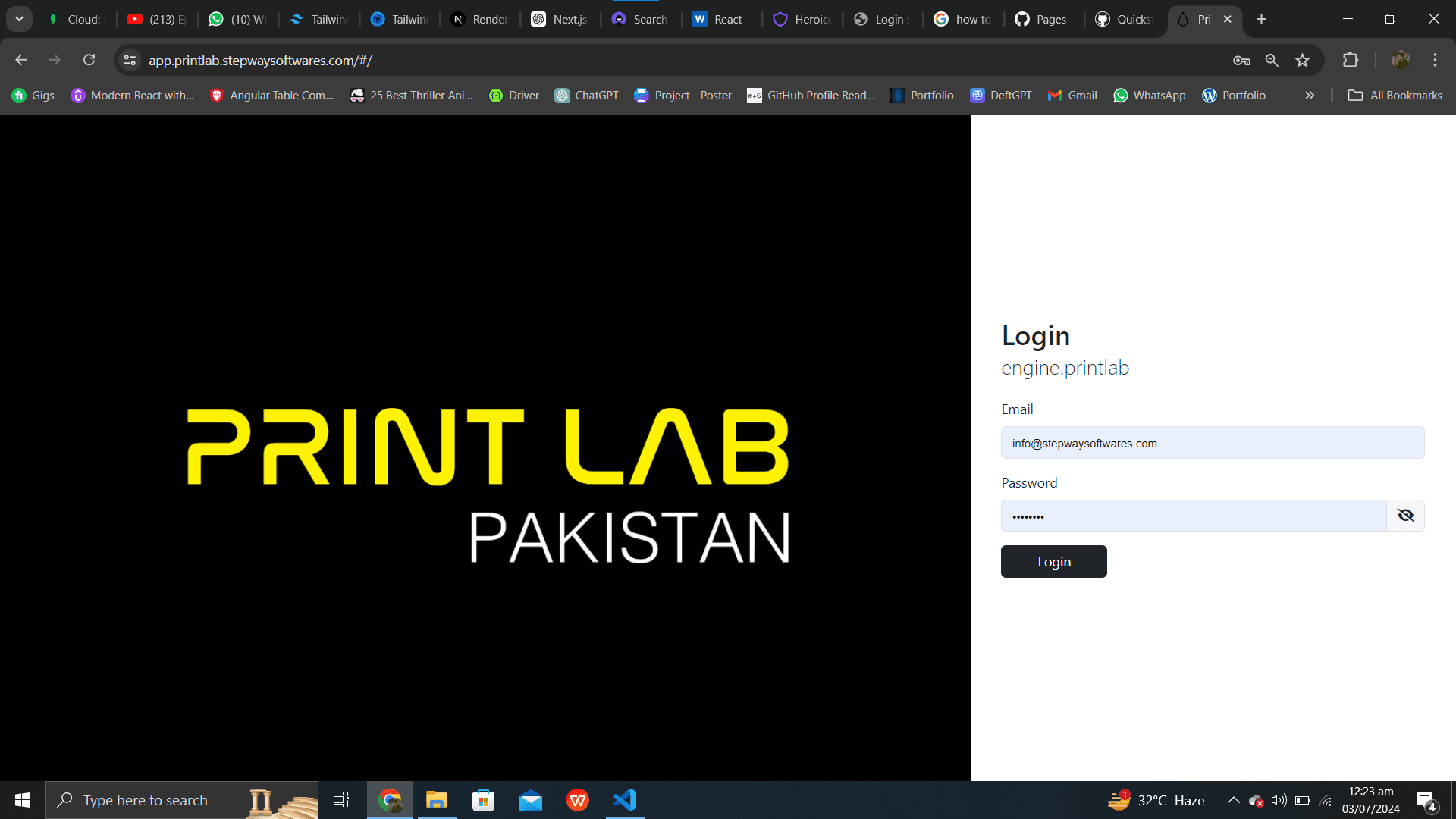The width and height of the screenshot is (1456, 819).
Task: Switch to the Heroicons tab
Action: point(803,19)
